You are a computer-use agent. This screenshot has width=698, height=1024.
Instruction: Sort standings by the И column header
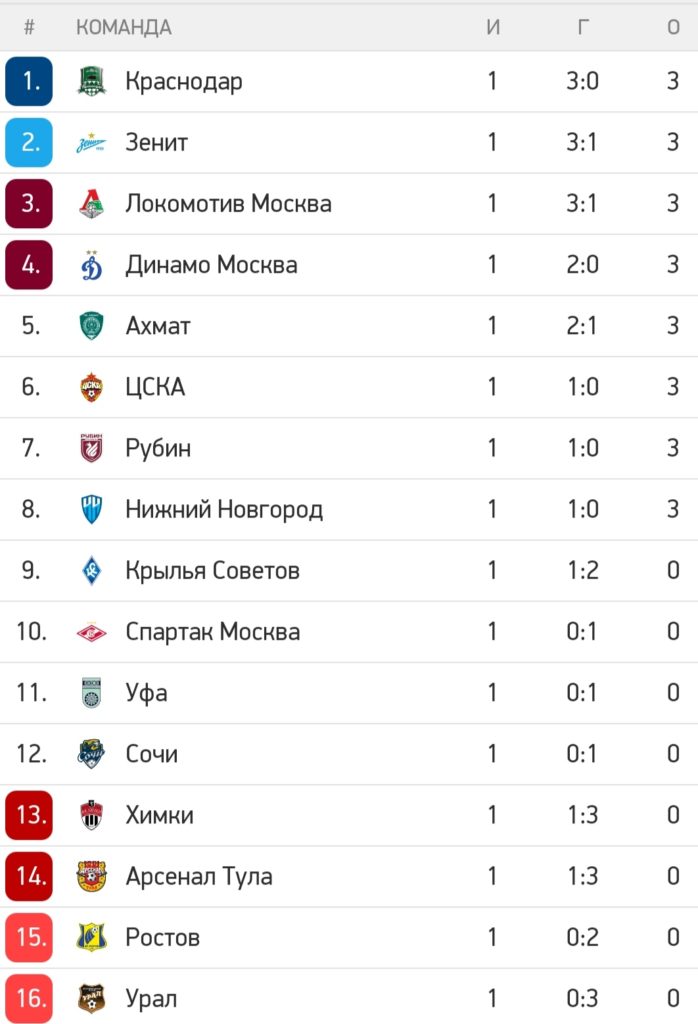493,27
